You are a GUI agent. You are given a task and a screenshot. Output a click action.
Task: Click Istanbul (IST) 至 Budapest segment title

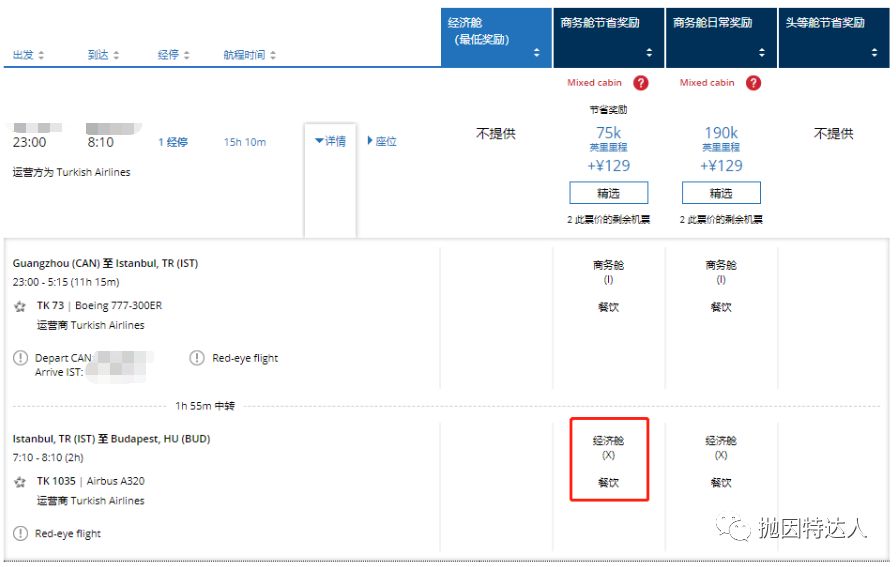(111, 439)
